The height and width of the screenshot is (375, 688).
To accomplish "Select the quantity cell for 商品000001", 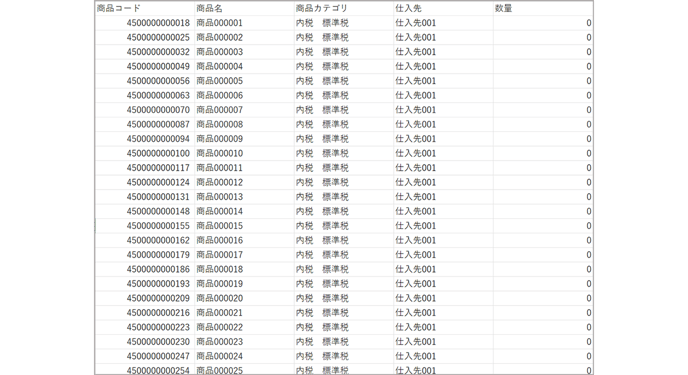I will (543, 23).
